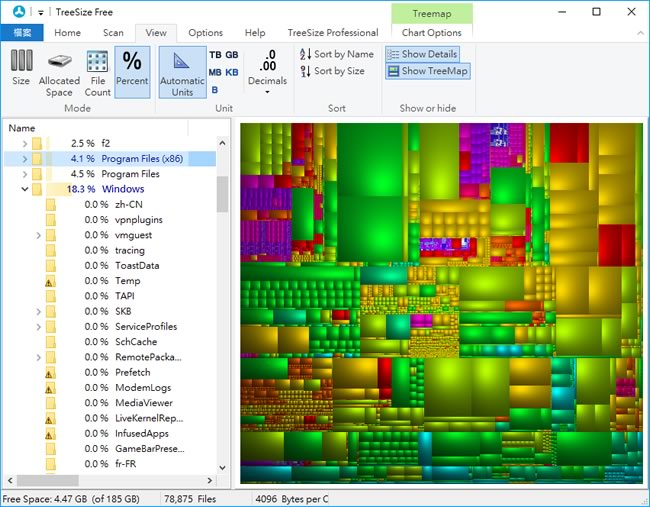
Task: Enable Automatic Units
Action: pos(182,72)
